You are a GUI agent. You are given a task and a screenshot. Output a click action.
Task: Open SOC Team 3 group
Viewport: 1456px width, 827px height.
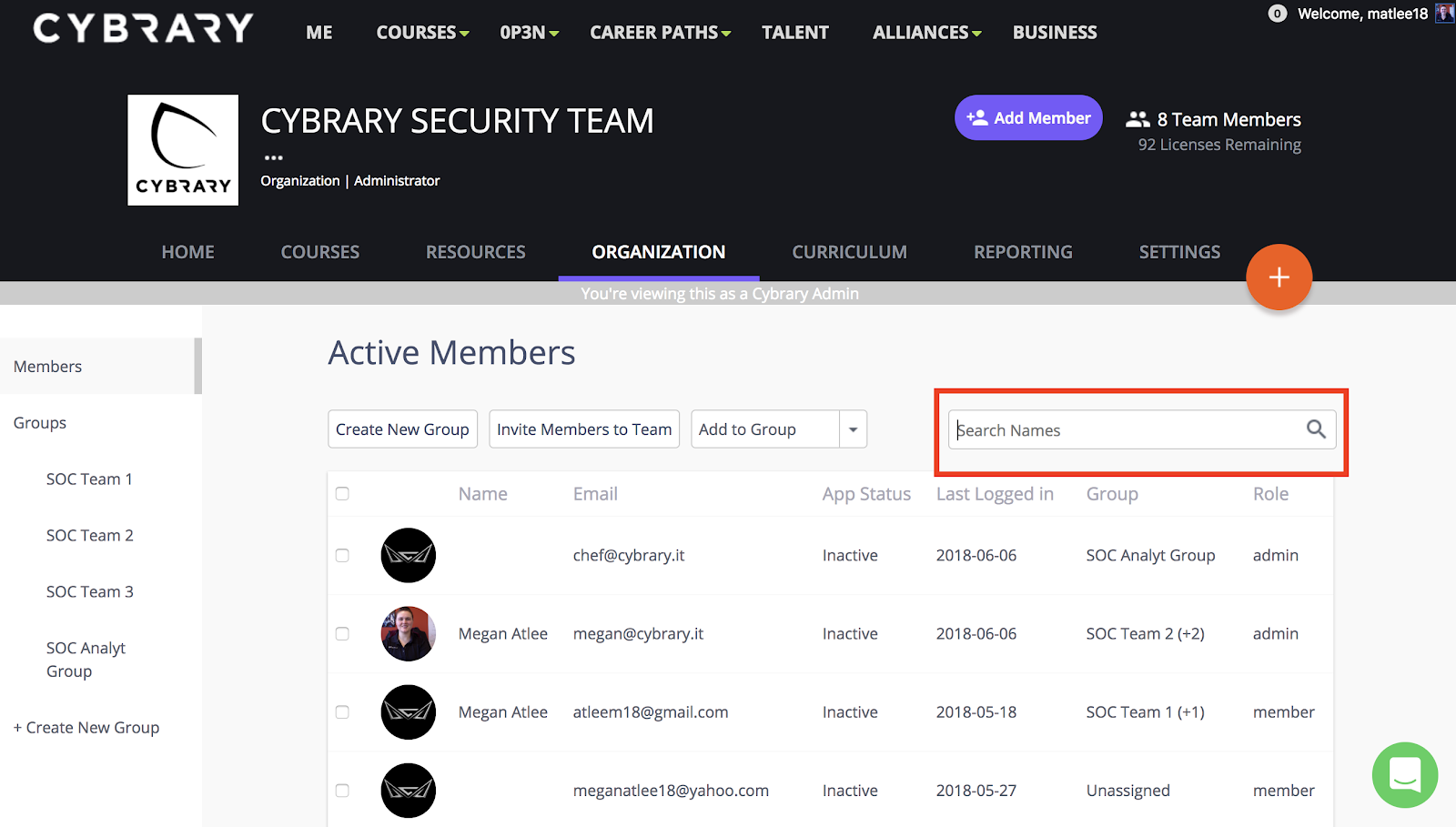point(89,592)
